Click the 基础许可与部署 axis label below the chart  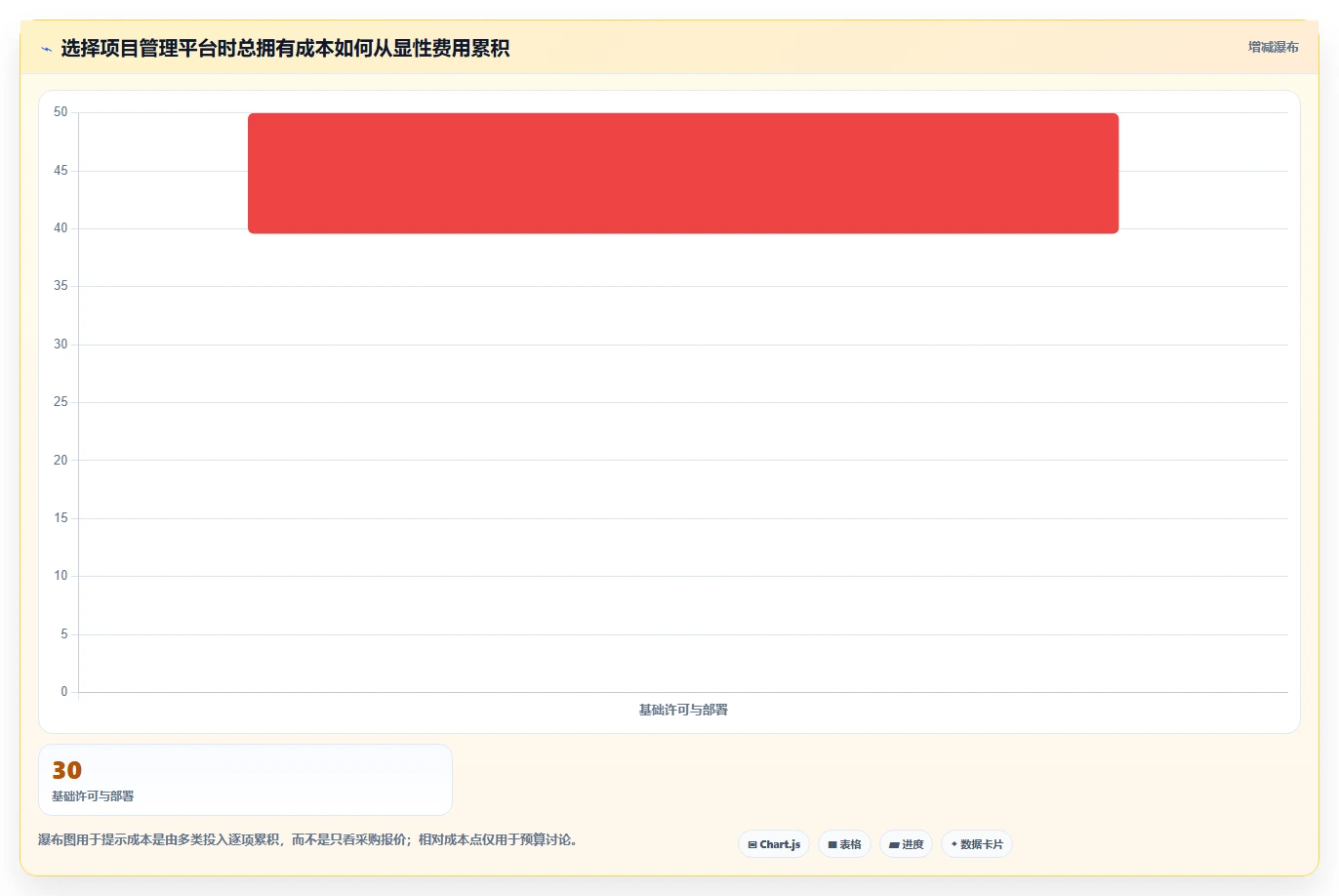[x=683, y=710]
